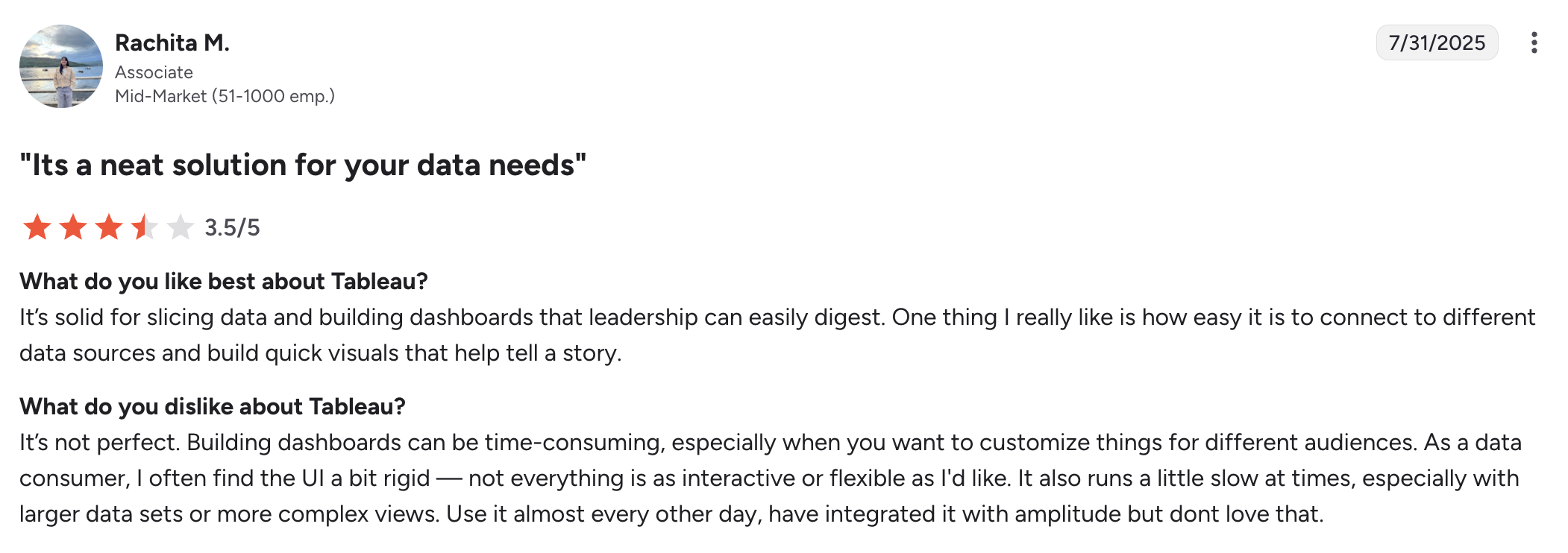Click the empty gray fifth star

(x=180, y=227)
